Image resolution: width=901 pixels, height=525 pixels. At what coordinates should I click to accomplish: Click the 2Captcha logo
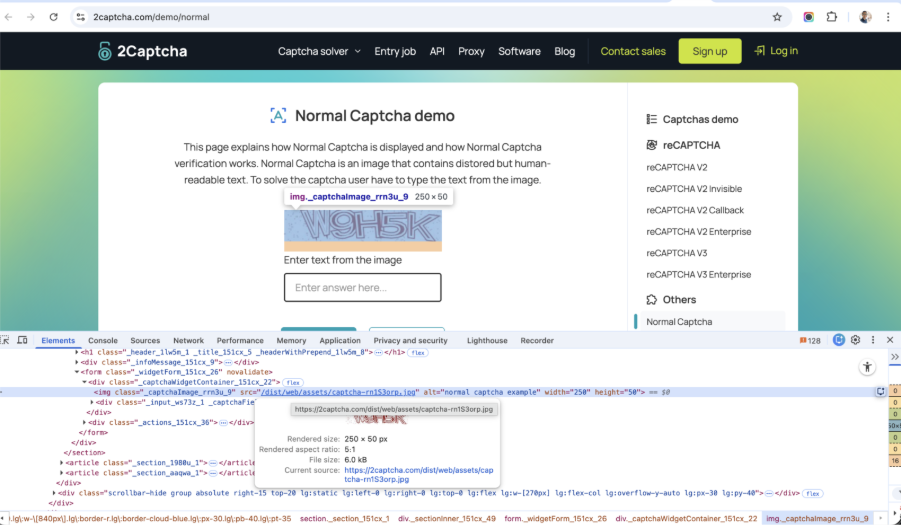143,51
